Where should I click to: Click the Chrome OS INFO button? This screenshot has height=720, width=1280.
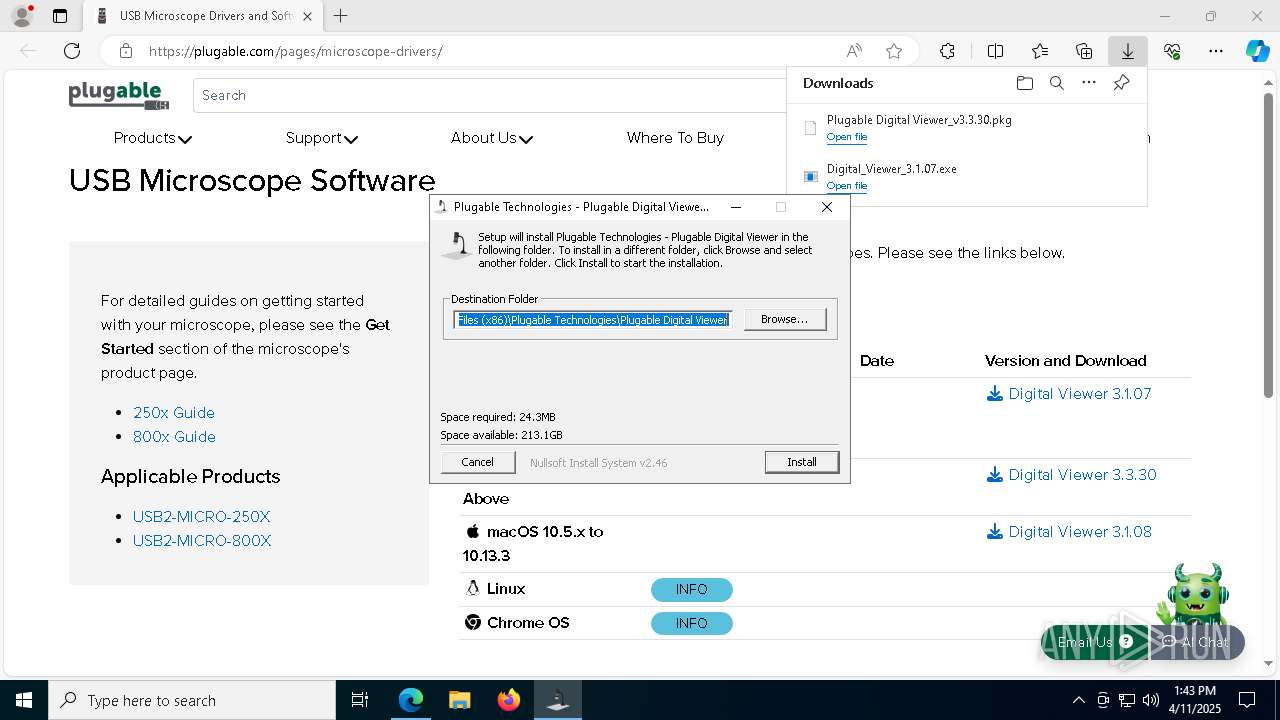click(x=691, y=623)
